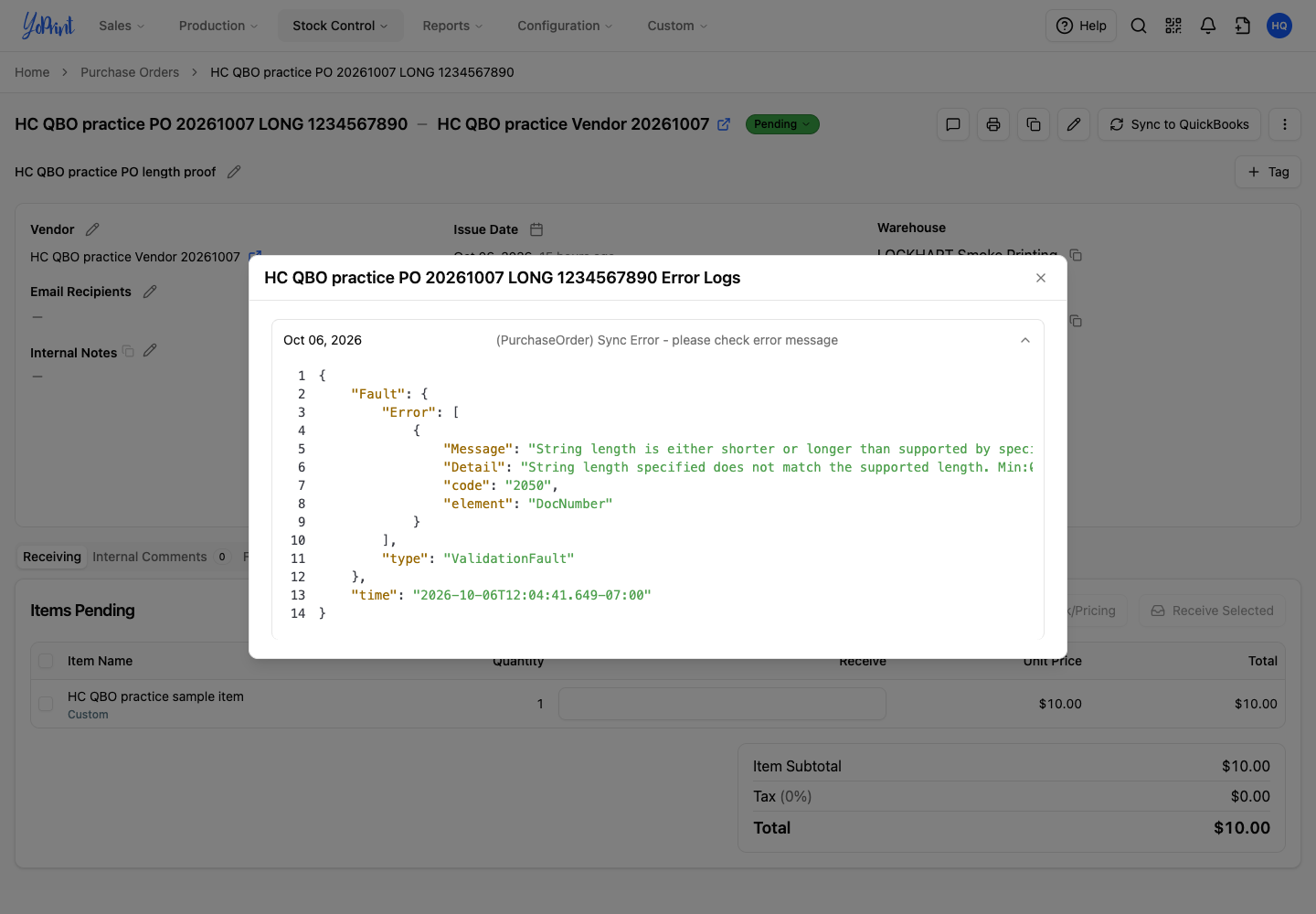Click the Total $10.00 amount
The height and width of the screenshot is (914, 1316).
point(1242,828)
